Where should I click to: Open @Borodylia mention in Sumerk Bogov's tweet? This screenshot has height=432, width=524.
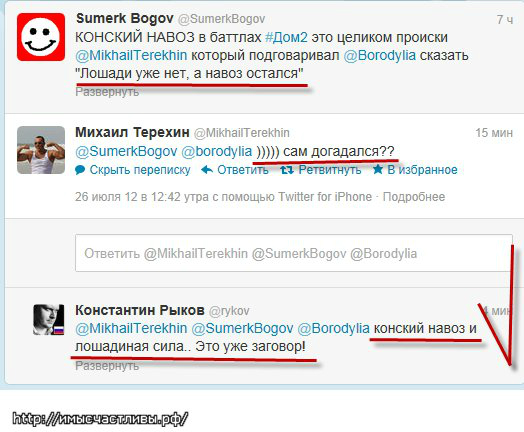click(380, 55)
